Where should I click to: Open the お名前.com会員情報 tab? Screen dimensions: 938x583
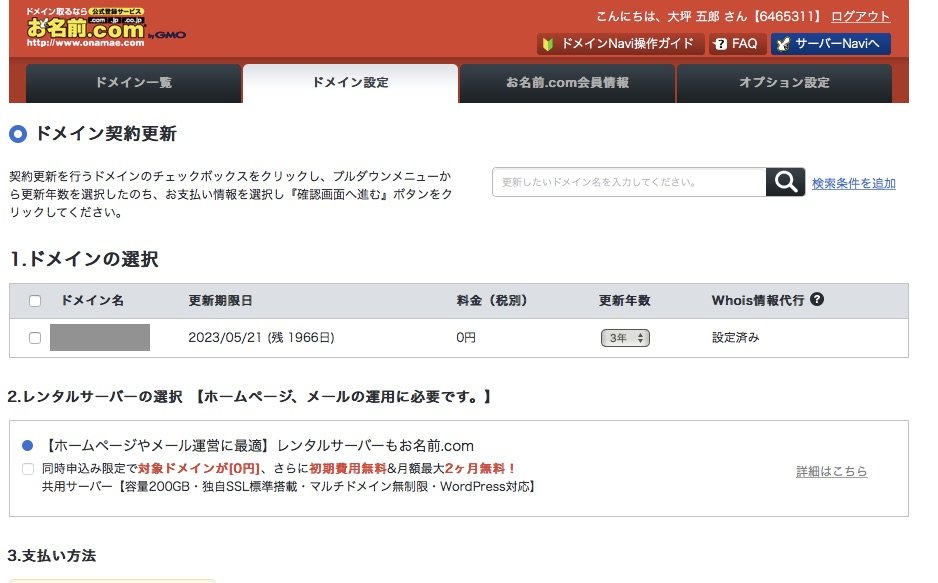click(567, 83)
